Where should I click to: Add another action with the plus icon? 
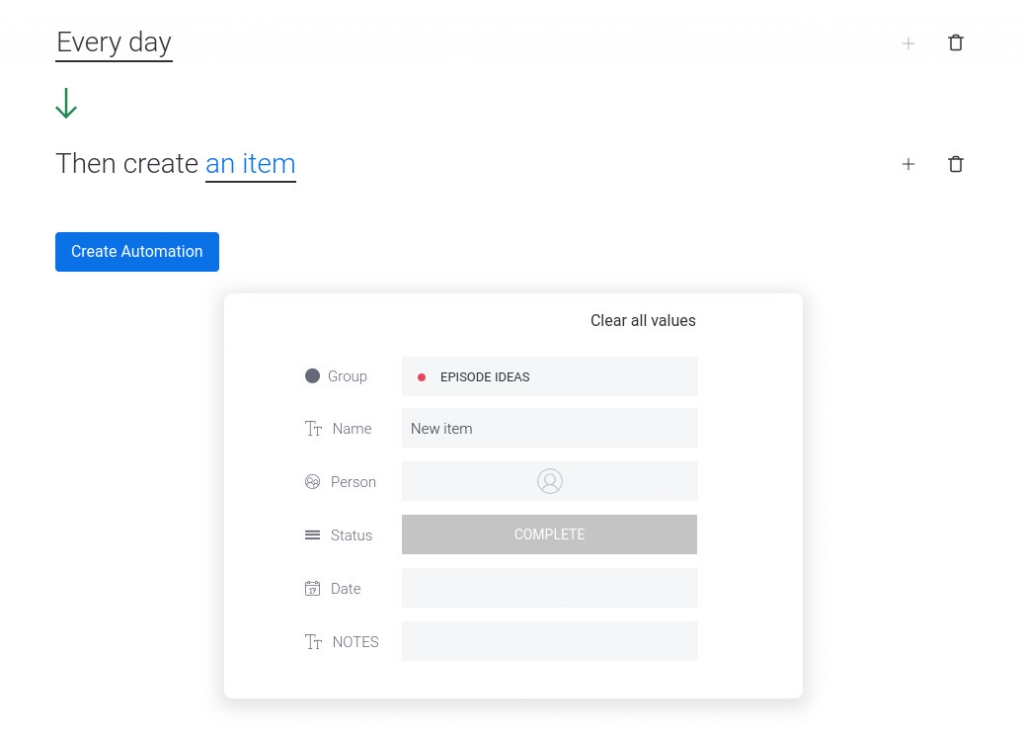click(x=908, y=163)
